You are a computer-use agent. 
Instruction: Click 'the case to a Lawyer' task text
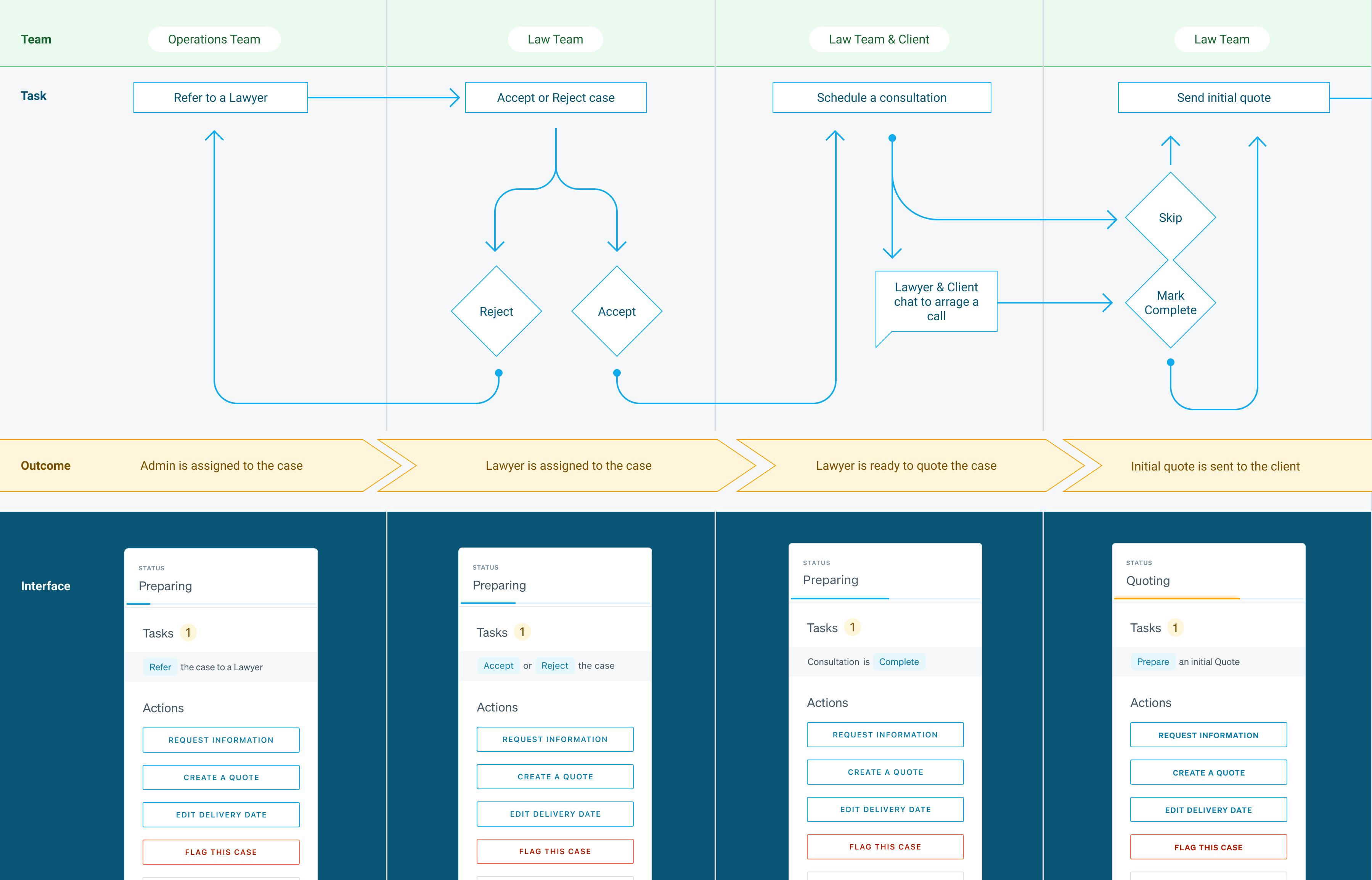click(222, 667)
